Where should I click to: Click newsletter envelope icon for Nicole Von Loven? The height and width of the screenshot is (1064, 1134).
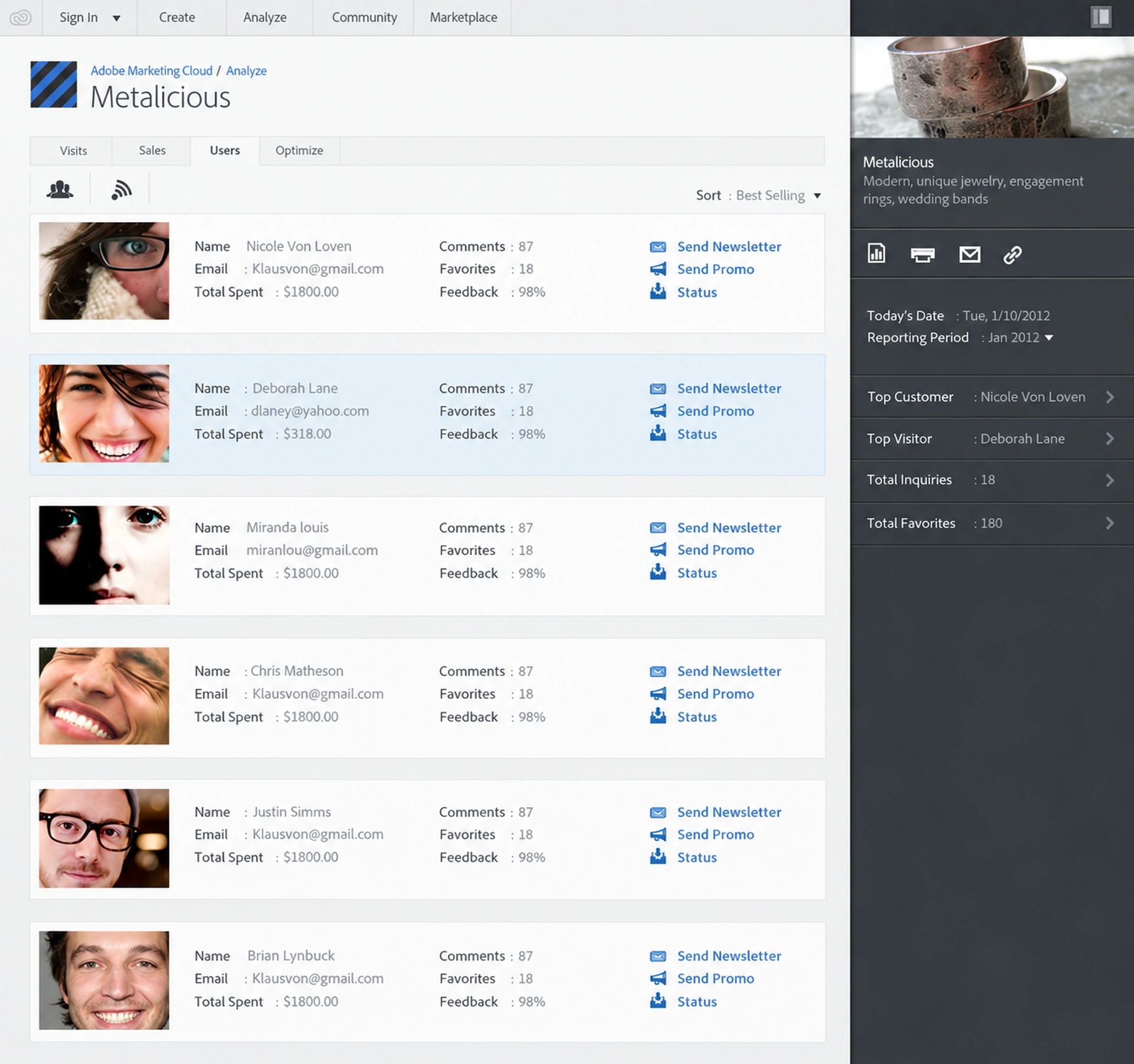click(x=657, y=247)
